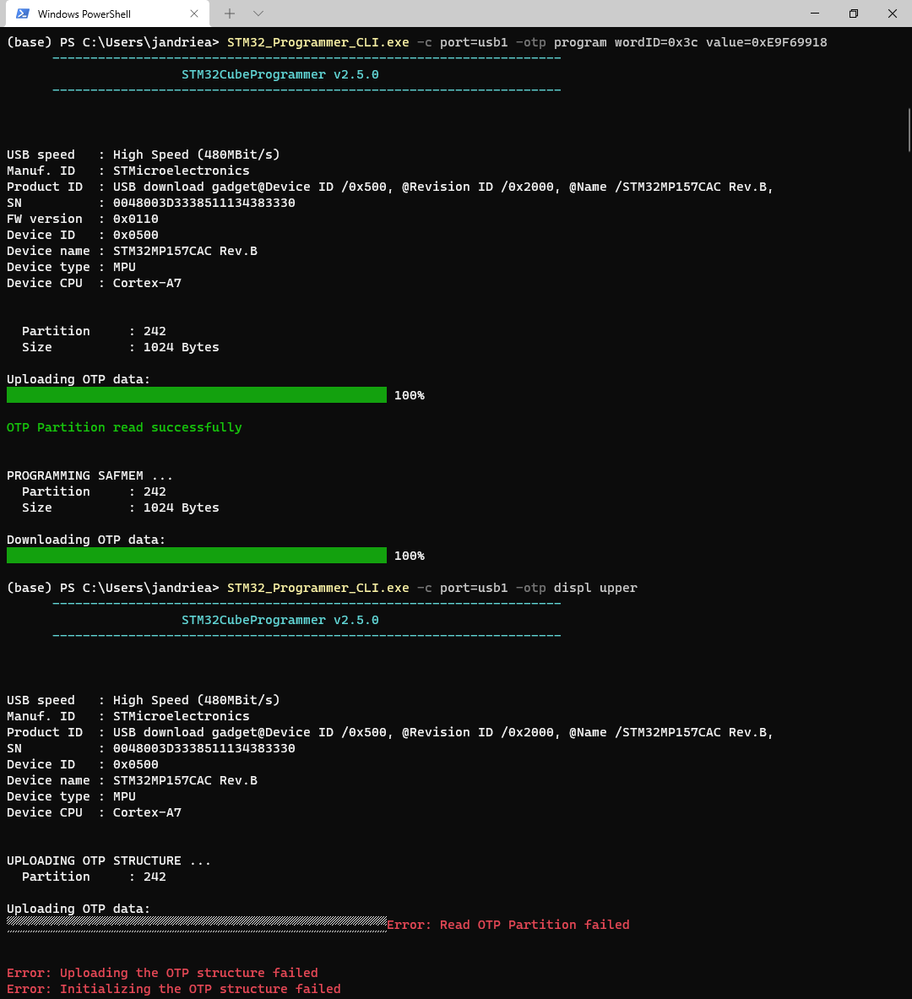Click the PowerShell icon in the tab
This screenshot has height=999, width=912.
(22, 13)
